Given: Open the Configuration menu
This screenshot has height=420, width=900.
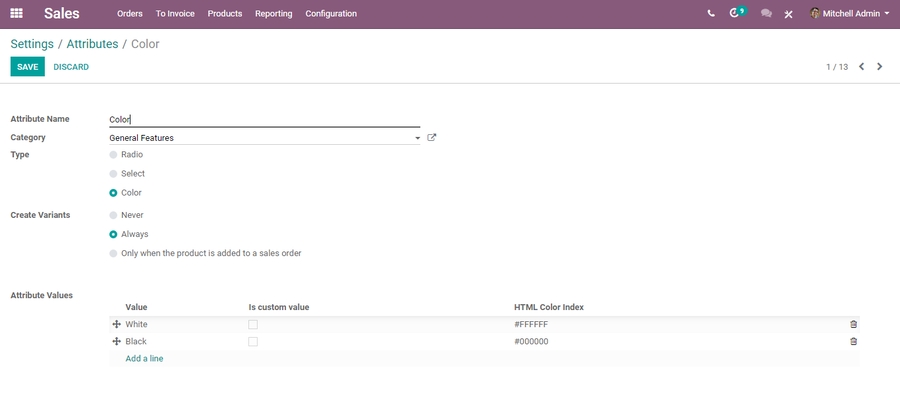Looking at the screenshot, I should coord(330,14).
